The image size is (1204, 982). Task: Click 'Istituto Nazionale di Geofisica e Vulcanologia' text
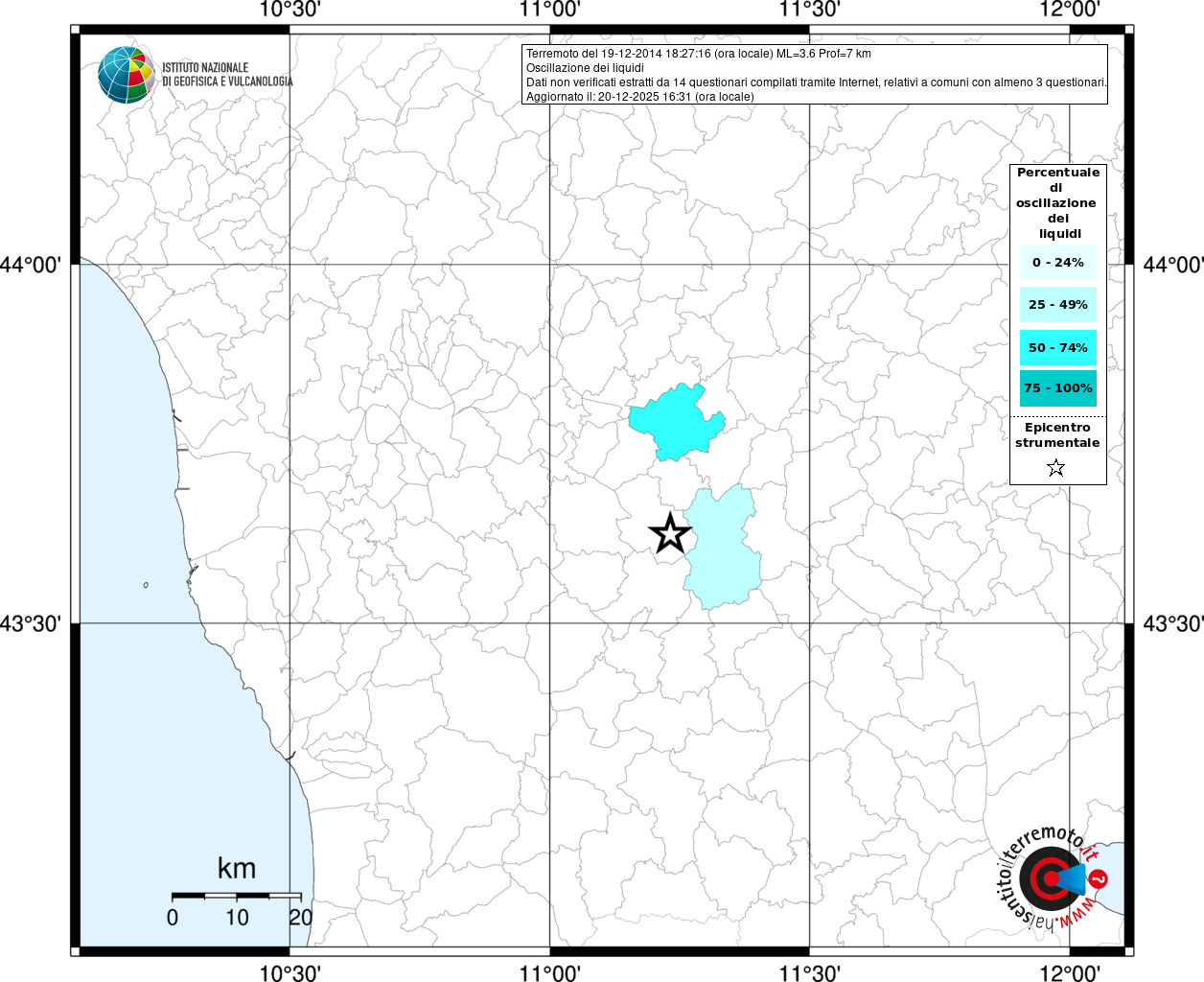pyautogui.click(x=227, y=75)
